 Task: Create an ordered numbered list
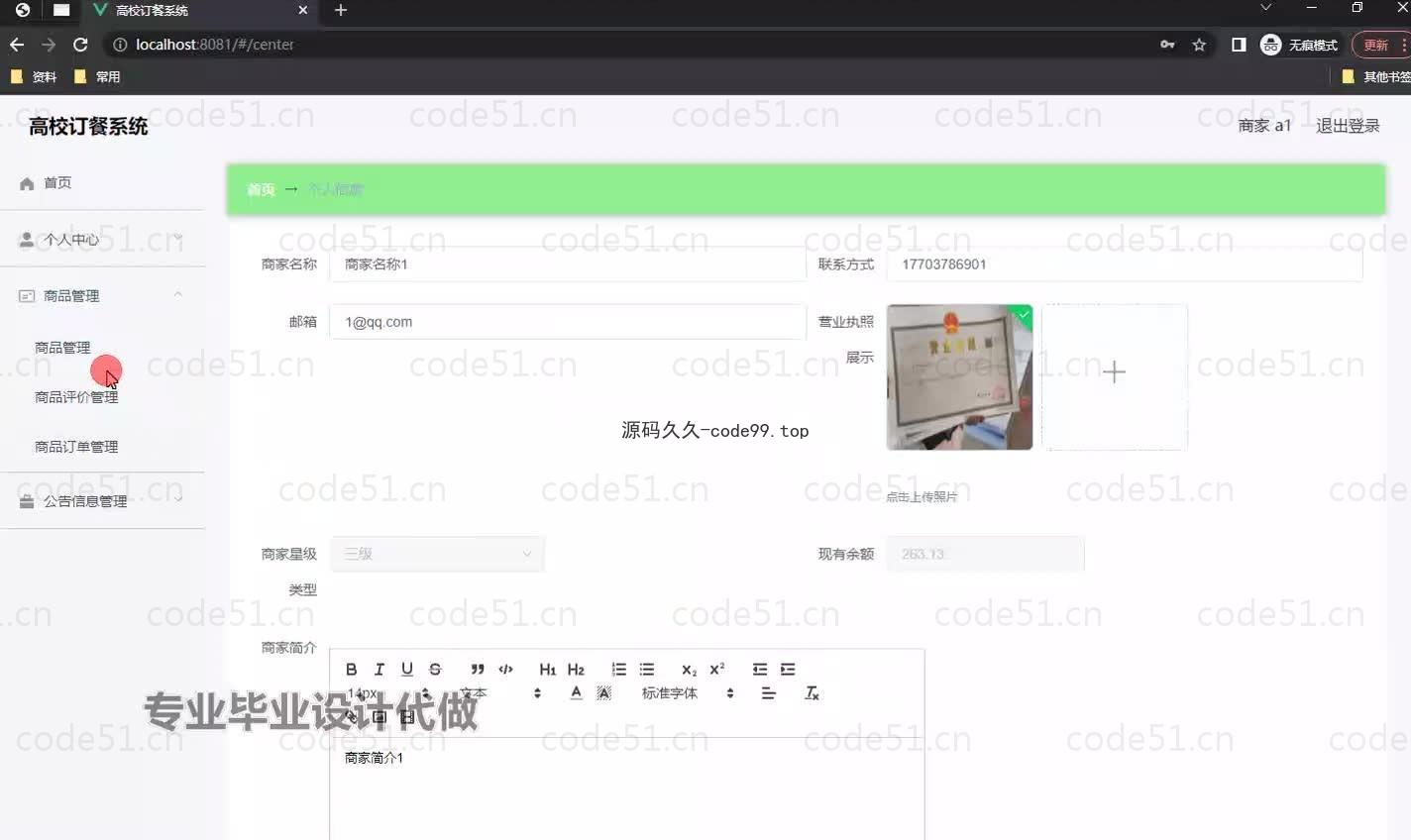tap(619, 670)
